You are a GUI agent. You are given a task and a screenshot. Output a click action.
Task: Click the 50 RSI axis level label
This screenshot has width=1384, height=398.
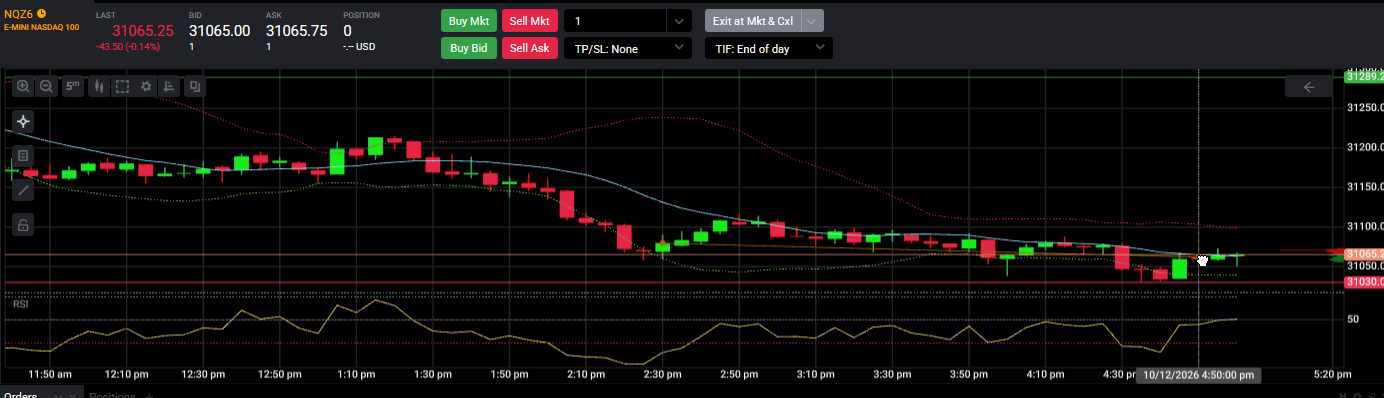(x=1353, y=319)
